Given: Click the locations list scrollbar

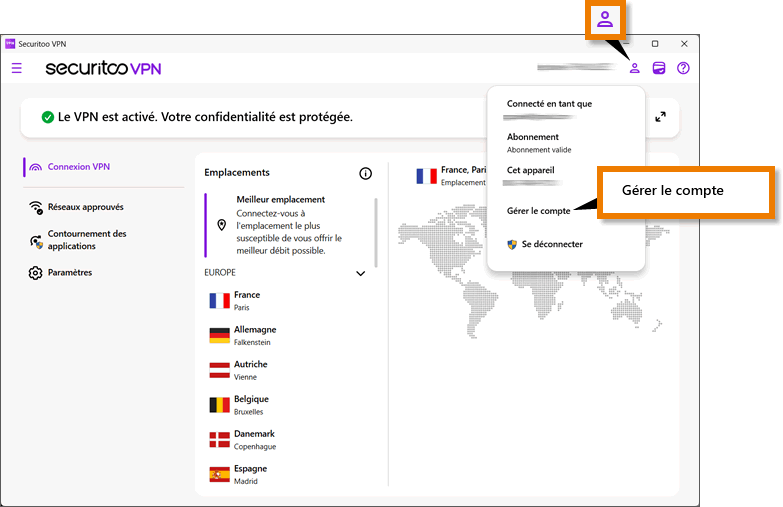Looking at the screenshot, I should pyautogui.click(x=376, y=232).
